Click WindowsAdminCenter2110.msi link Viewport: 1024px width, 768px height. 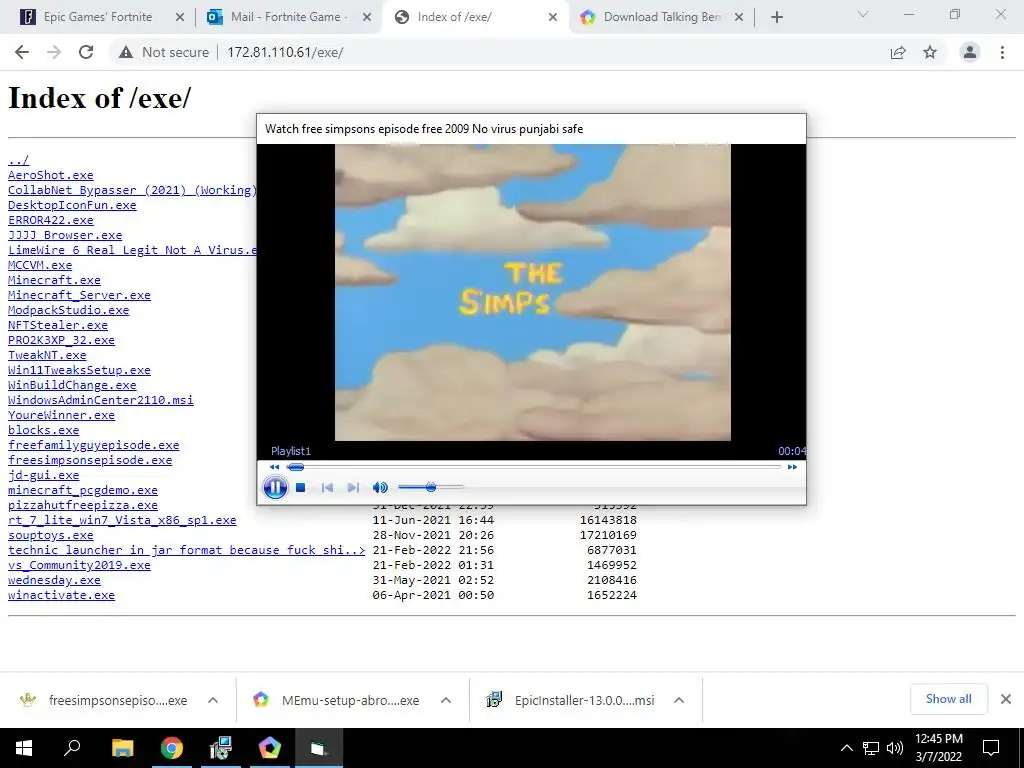[x=101, y=400]
